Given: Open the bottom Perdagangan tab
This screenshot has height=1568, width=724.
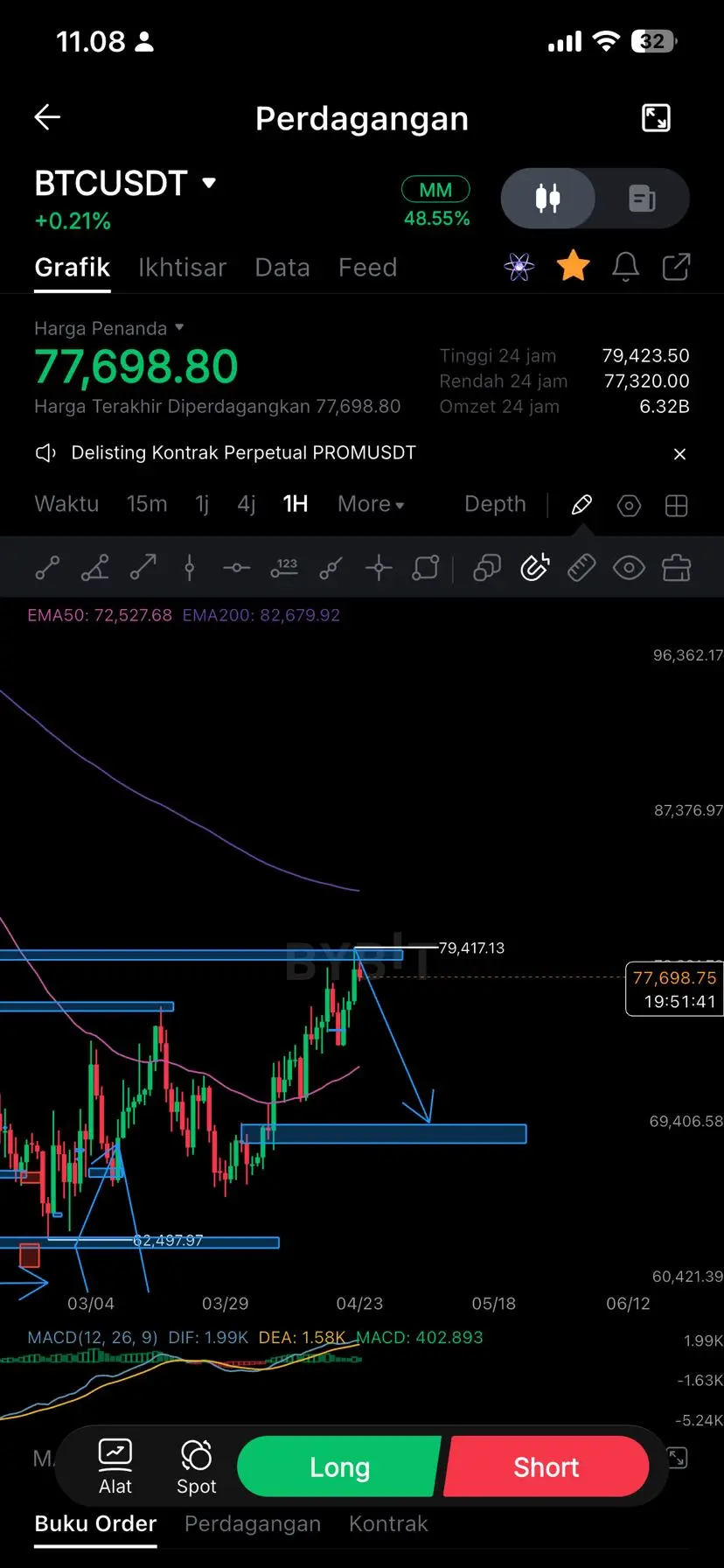Looking at the screenshot, I should click(253, 1523).
